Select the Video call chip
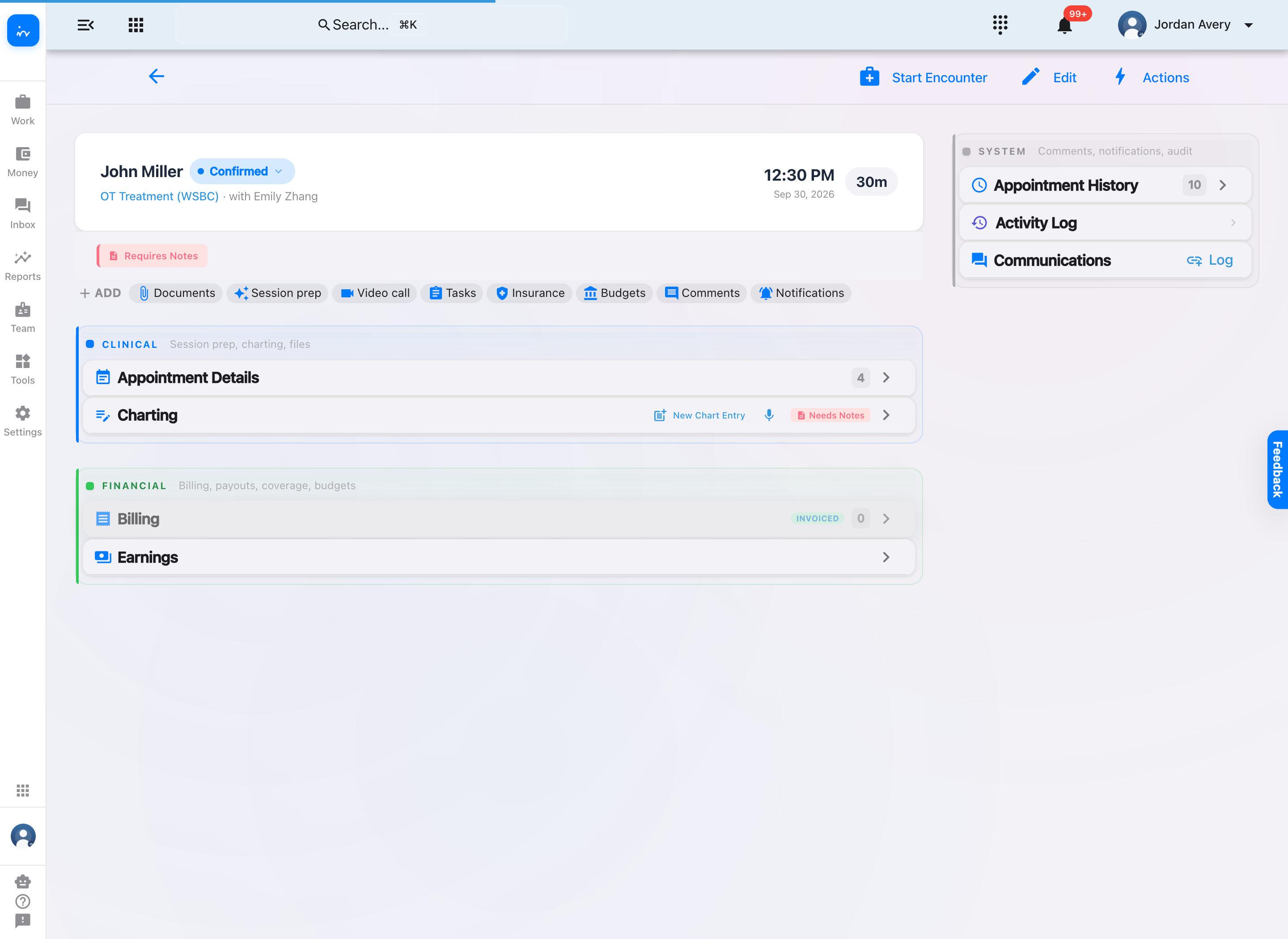 375,293
